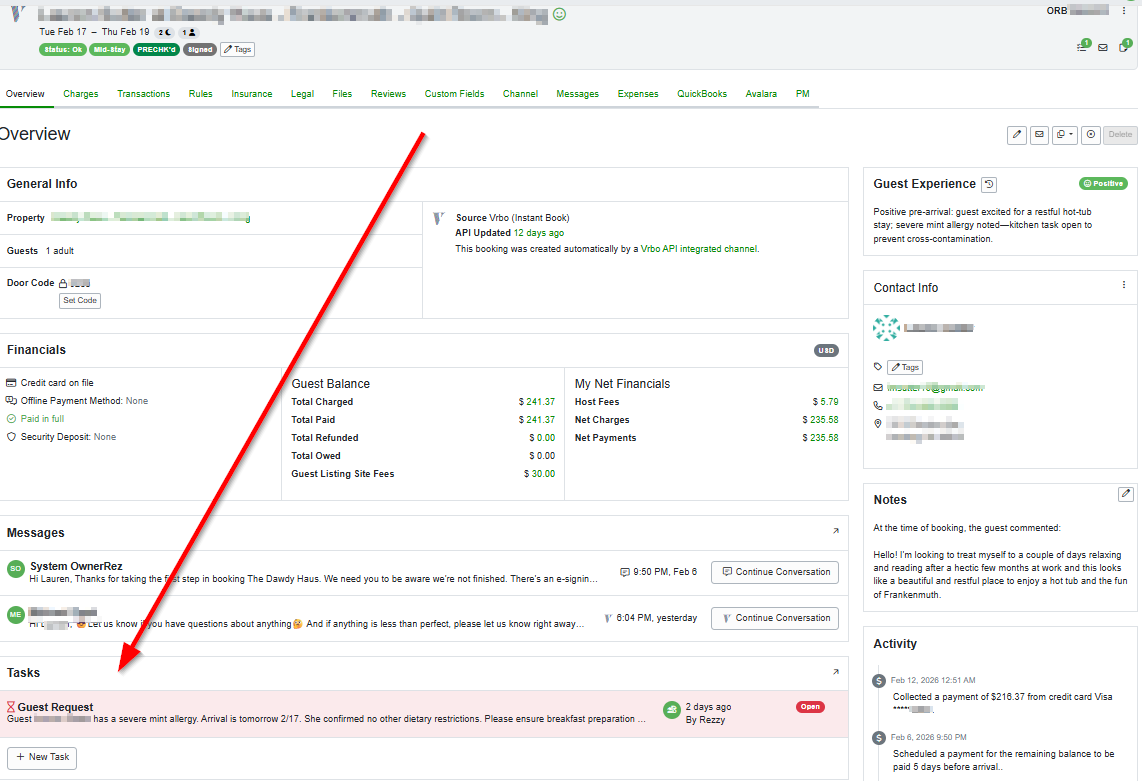Click the envelope email button in Overview toolbar
Image resolution: width=1142 pixels, height=781 pixels.
coord(1039,135)
